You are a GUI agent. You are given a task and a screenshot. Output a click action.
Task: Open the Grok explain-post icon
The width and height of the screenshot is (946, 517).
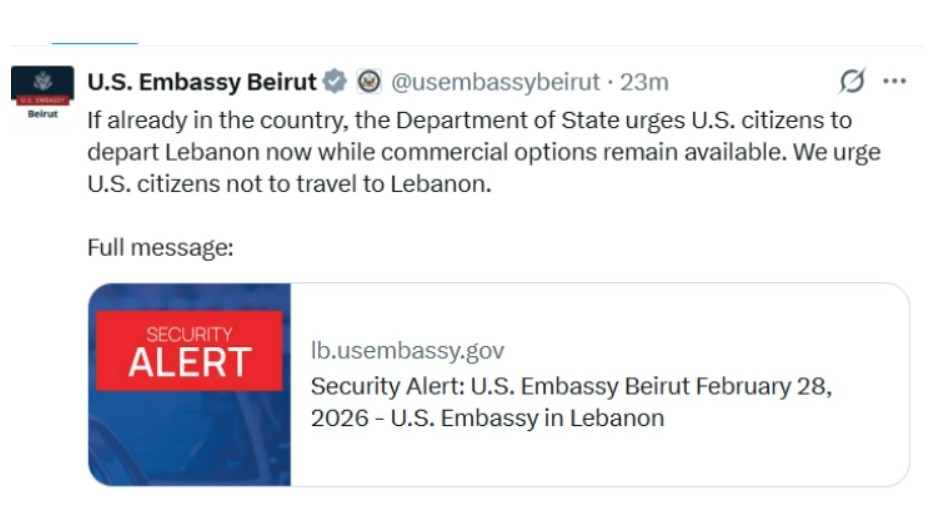pos(853,81)
